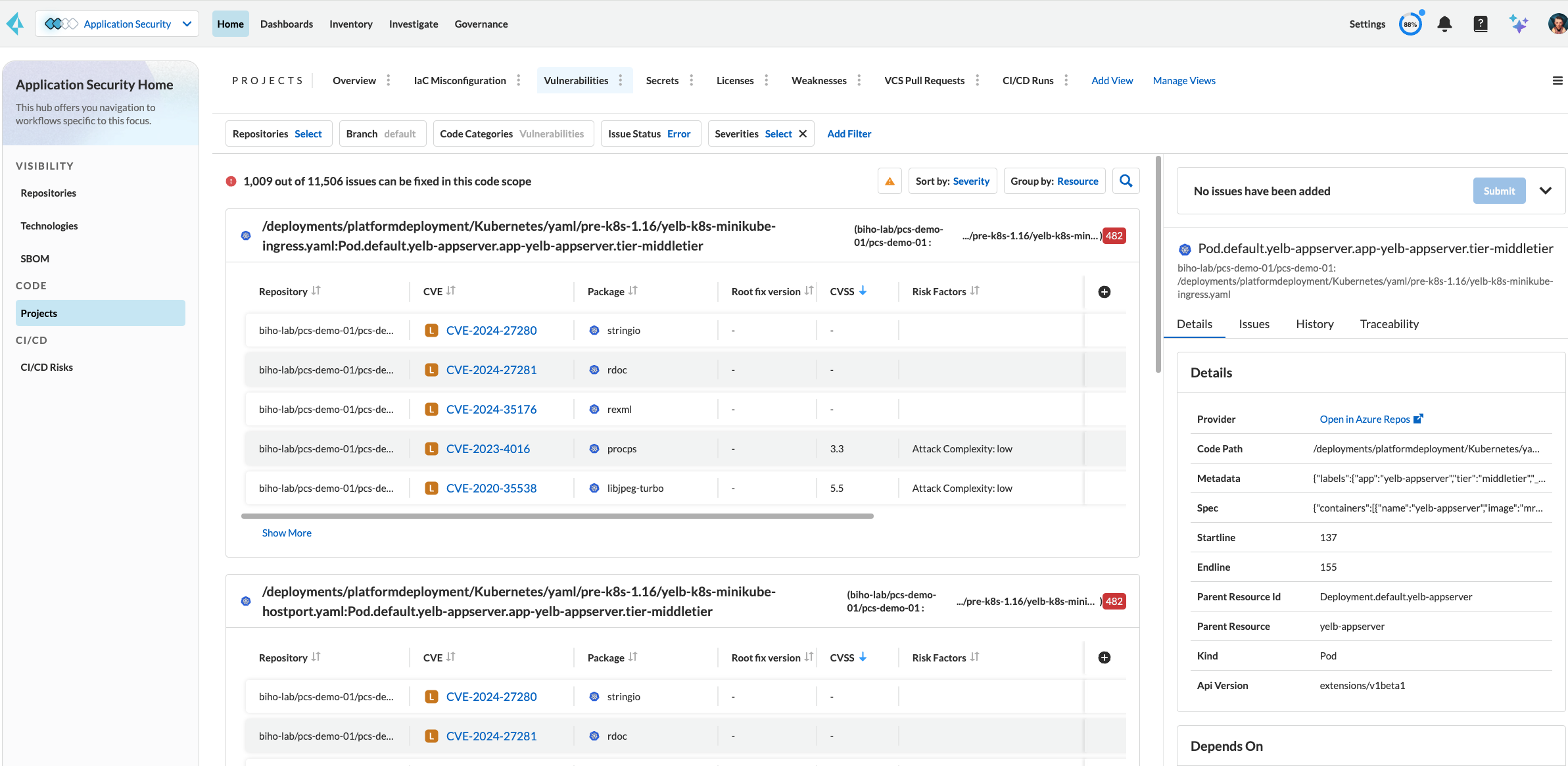This screenshot has width=1568, height=766.
Task: Click the CVE-2023-4016 link
Action: click(x=487, y=449)
